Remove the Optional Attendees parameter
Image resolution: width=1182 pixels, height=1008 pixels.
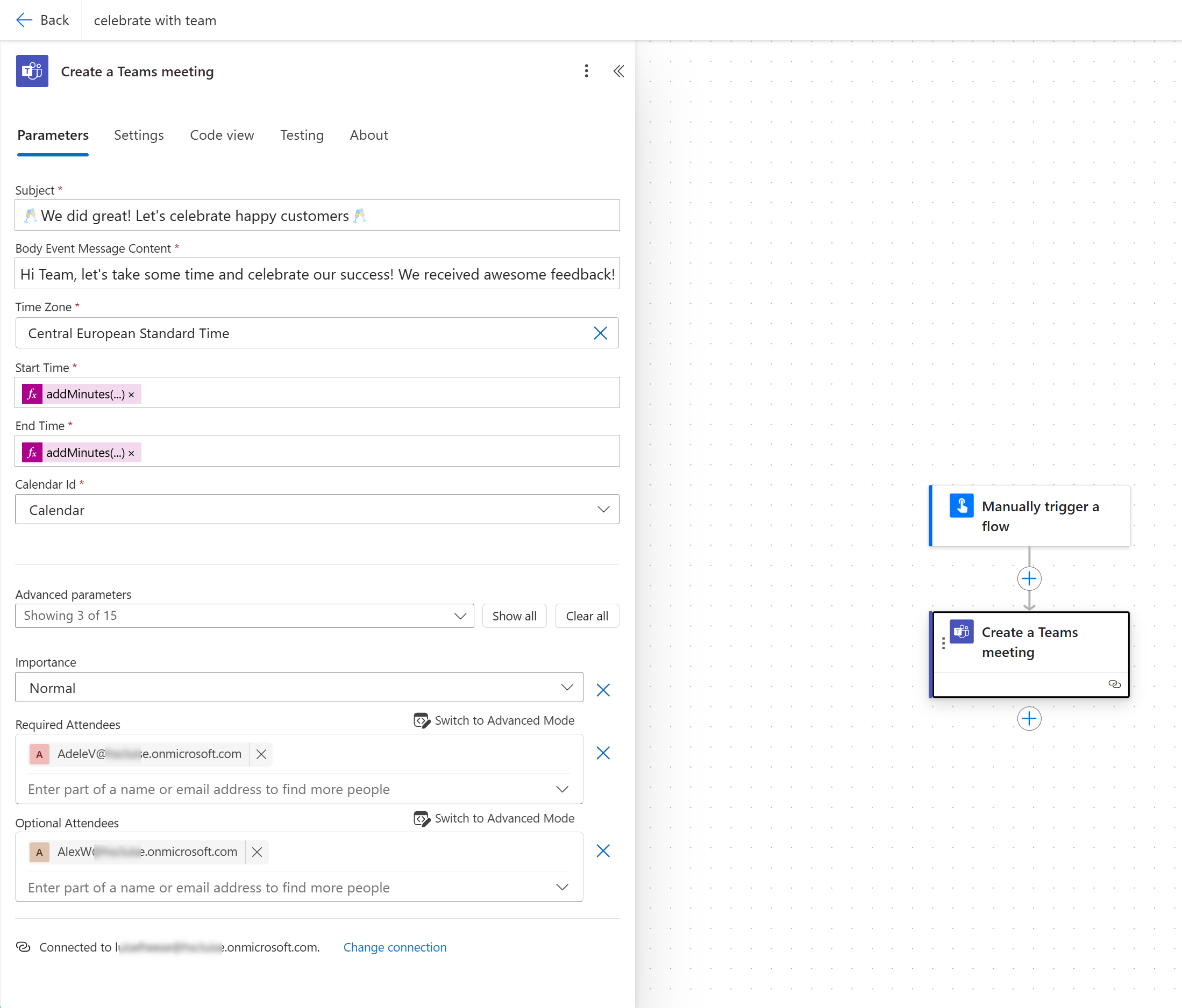603,851
